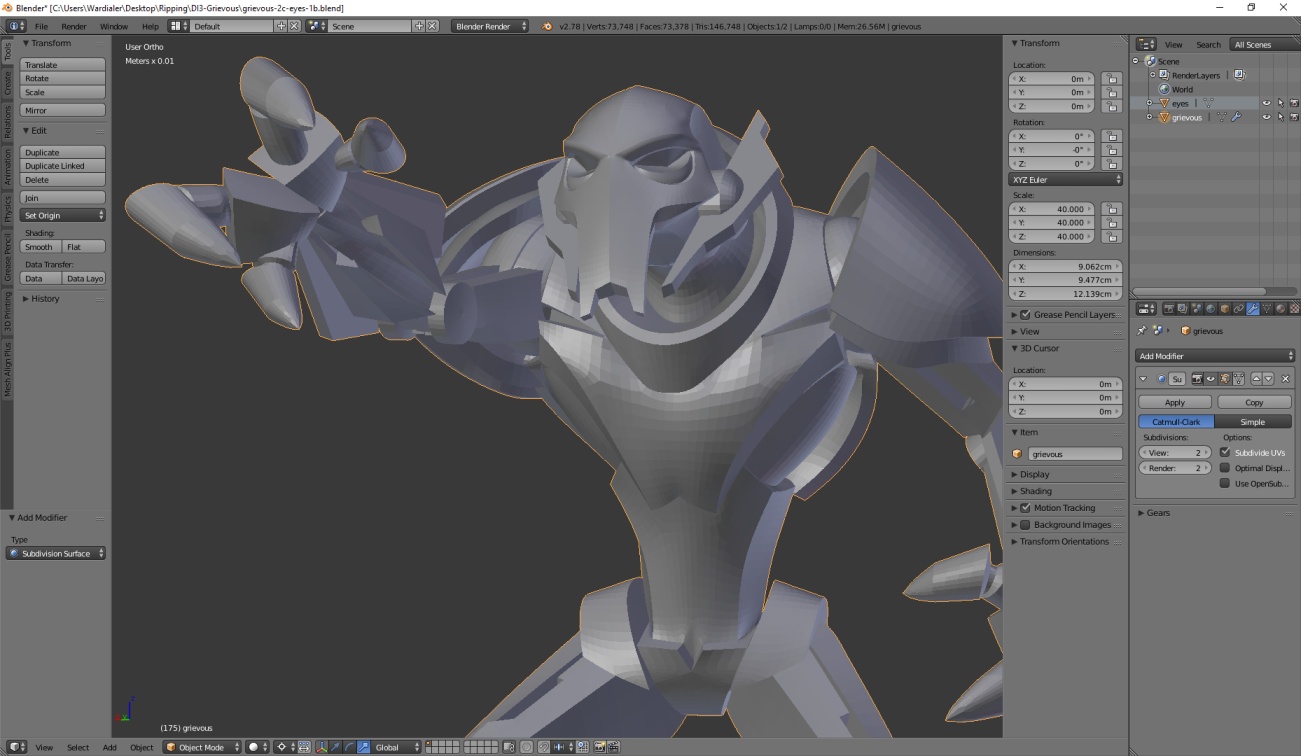
Task: Enable the Optimal Display checkbox
Action: pyautogui.click(x=1225, y=468)
